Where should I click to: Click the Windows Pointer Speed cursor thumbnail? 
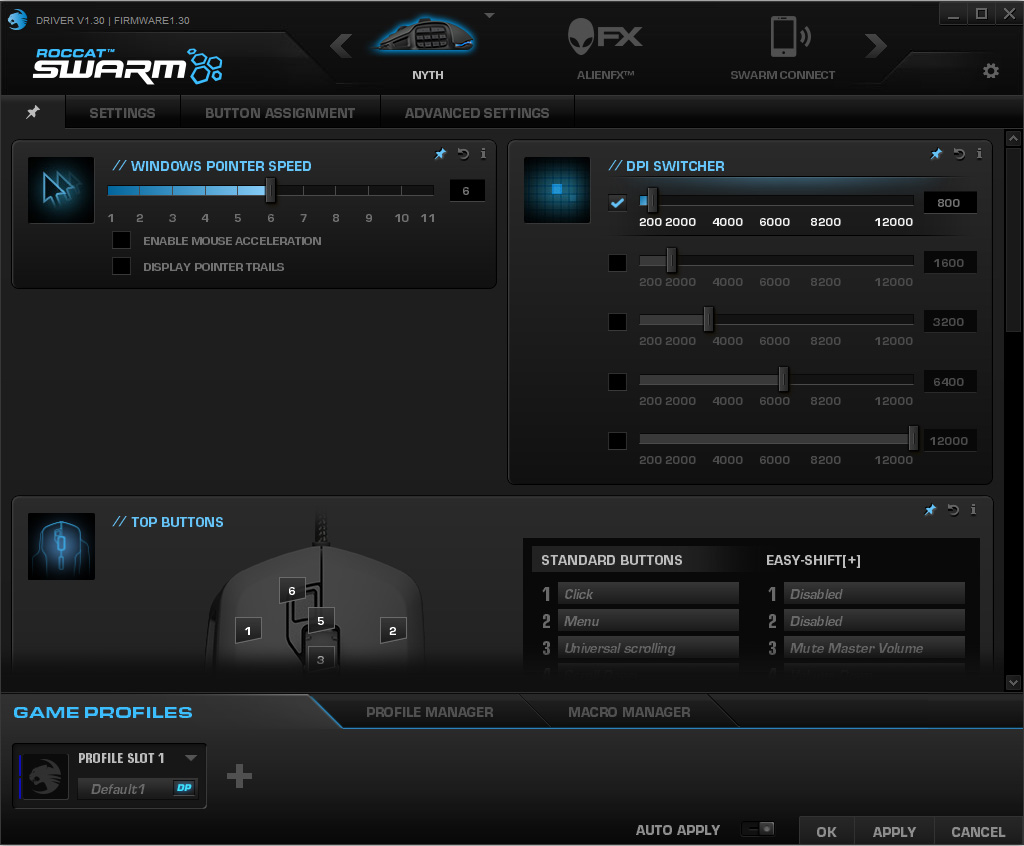(x=61, y=190)
